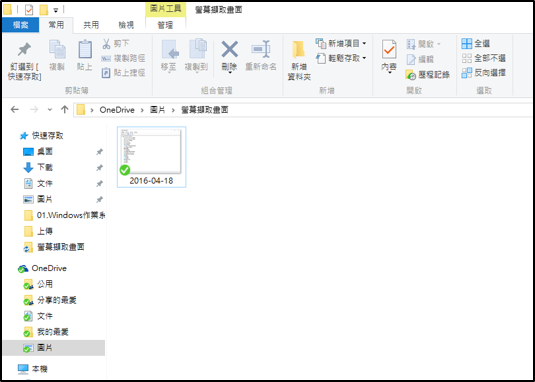Click the 貼上 paste clipboard icon

tap(85, 49)
